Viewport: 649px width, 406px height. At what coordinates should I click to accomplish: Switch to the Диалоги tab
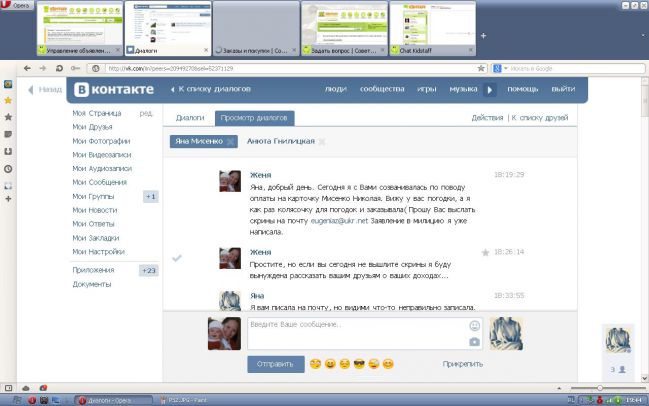tap(190, 118)
